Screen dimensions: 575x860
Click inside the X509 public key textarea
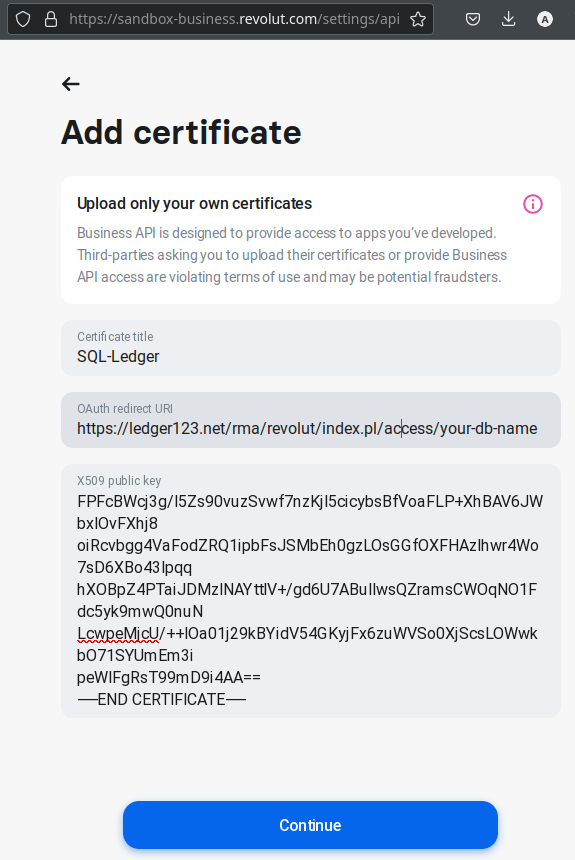tap(311, 591)
